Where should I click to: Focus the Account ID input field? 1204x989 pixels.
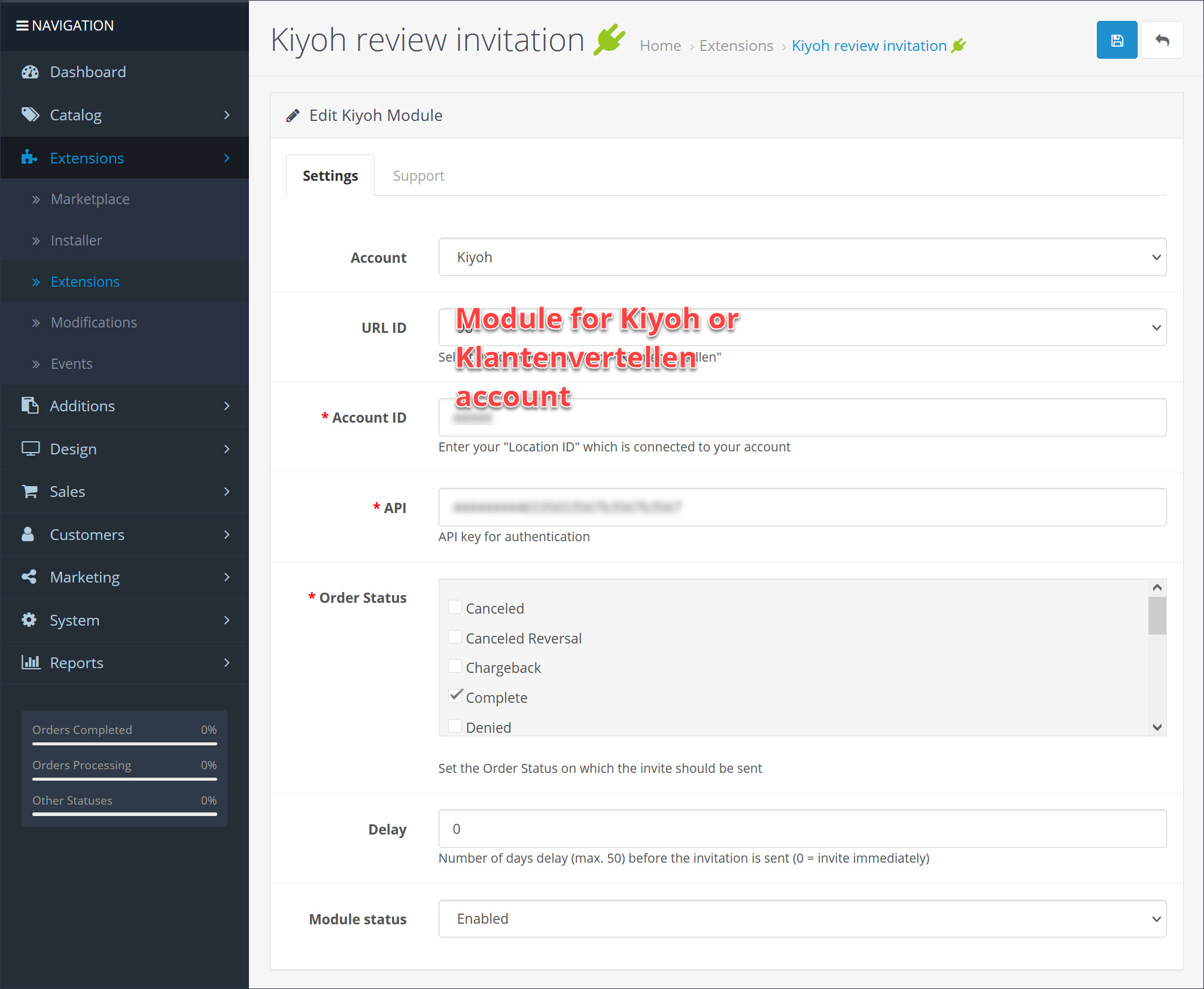click(802, 417)
